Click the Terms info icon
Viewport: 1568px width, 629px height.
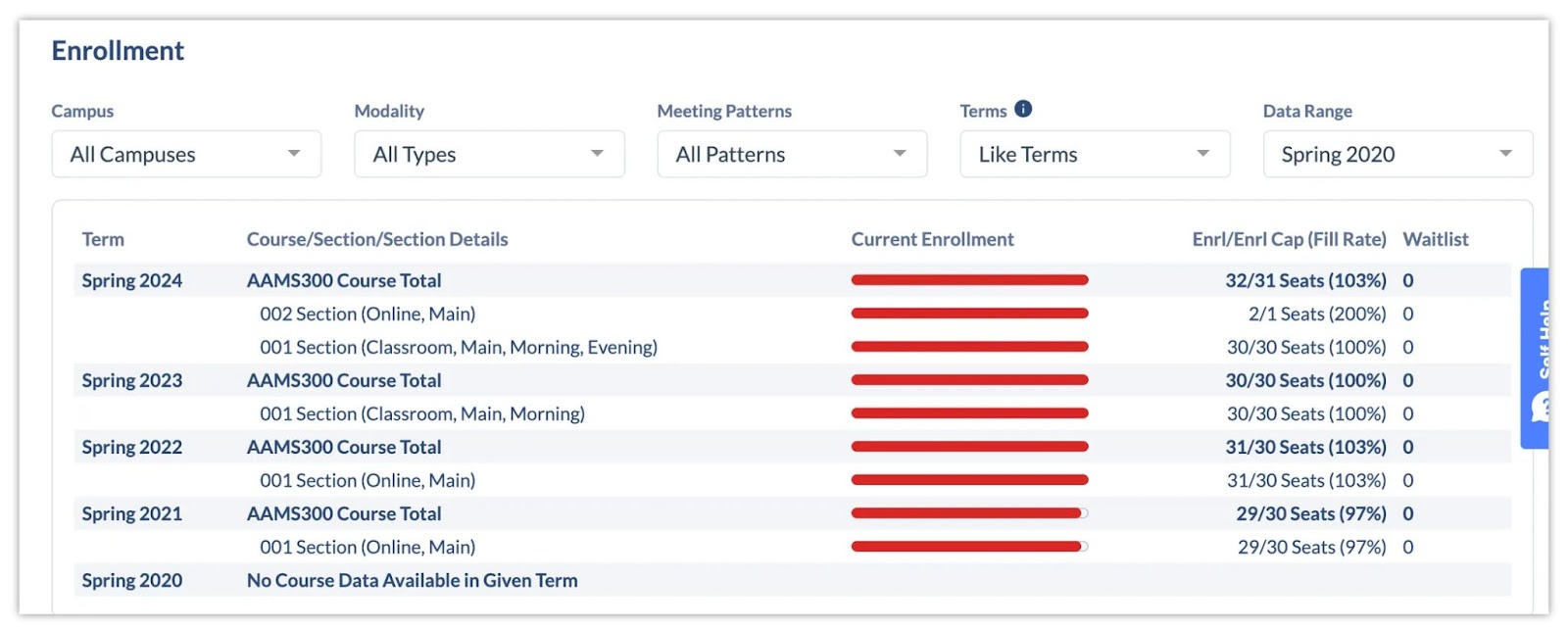(1023, 109)
